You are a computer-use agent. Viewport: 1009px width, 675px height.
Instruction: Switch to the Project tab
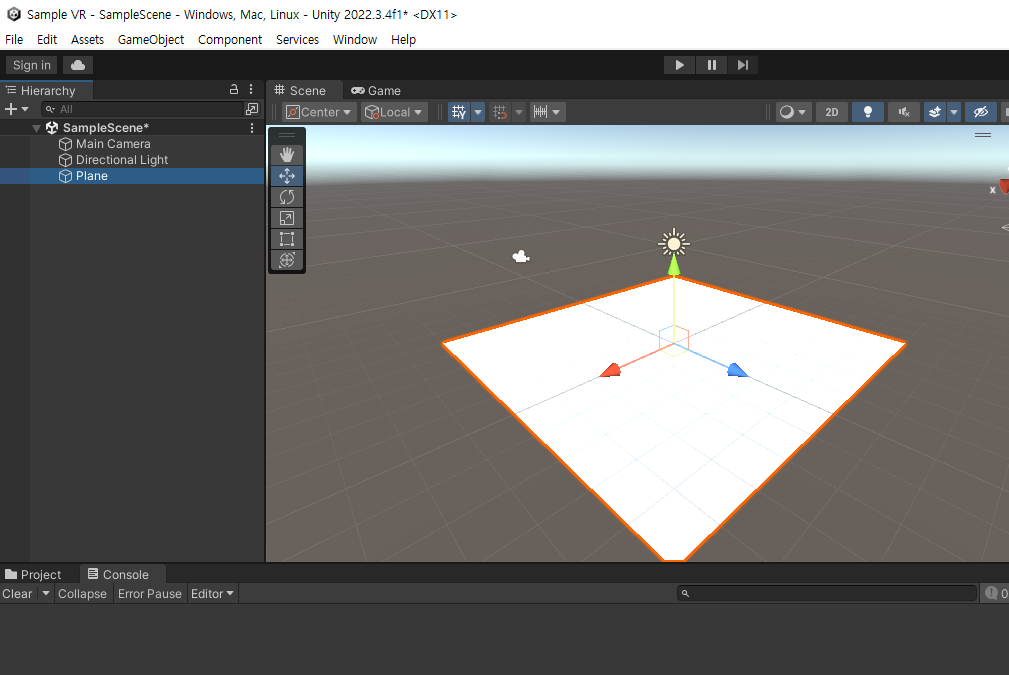[x=33, y=574]
